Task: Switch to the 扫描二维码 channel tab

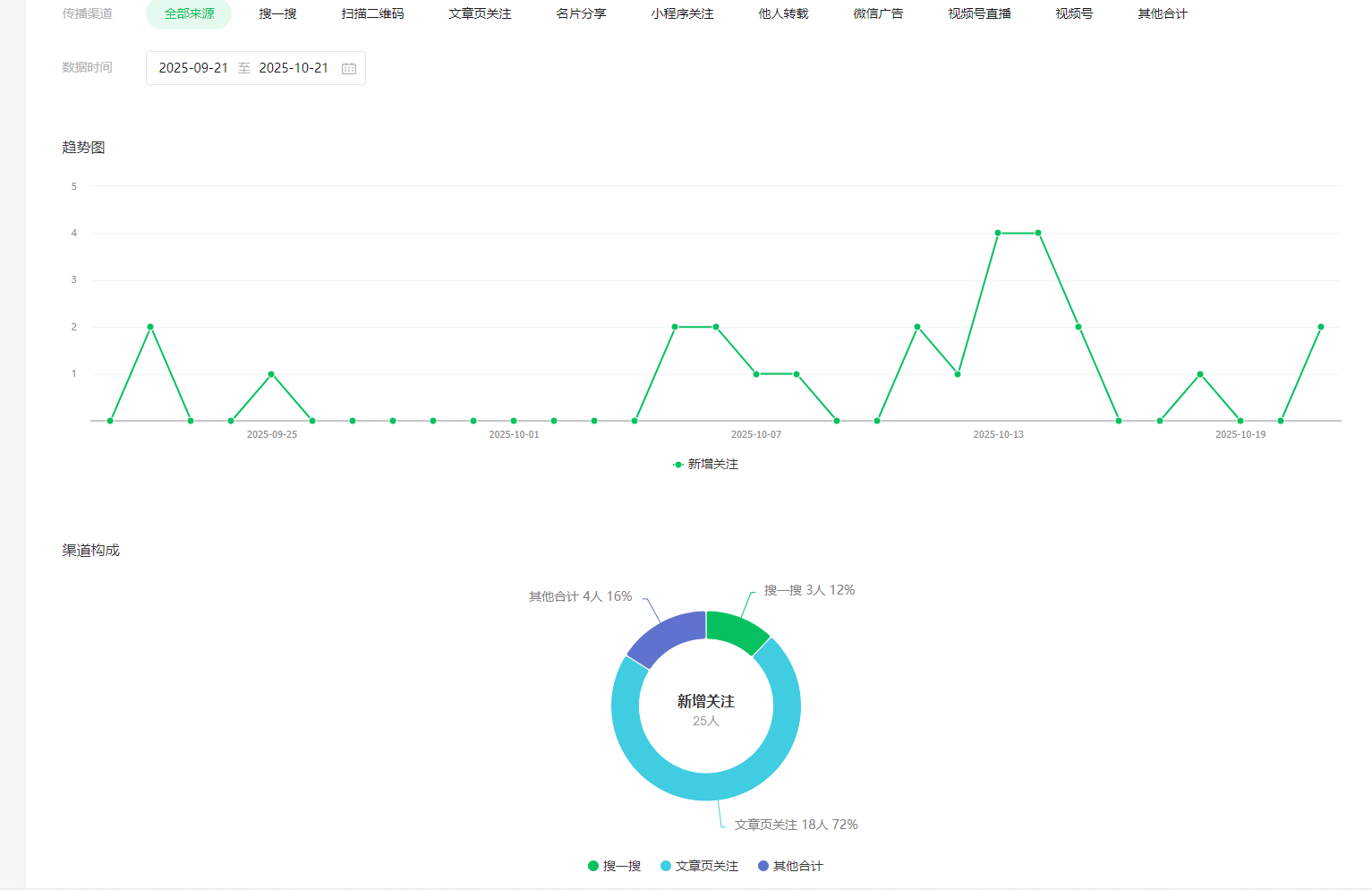Action: (372, 14)
